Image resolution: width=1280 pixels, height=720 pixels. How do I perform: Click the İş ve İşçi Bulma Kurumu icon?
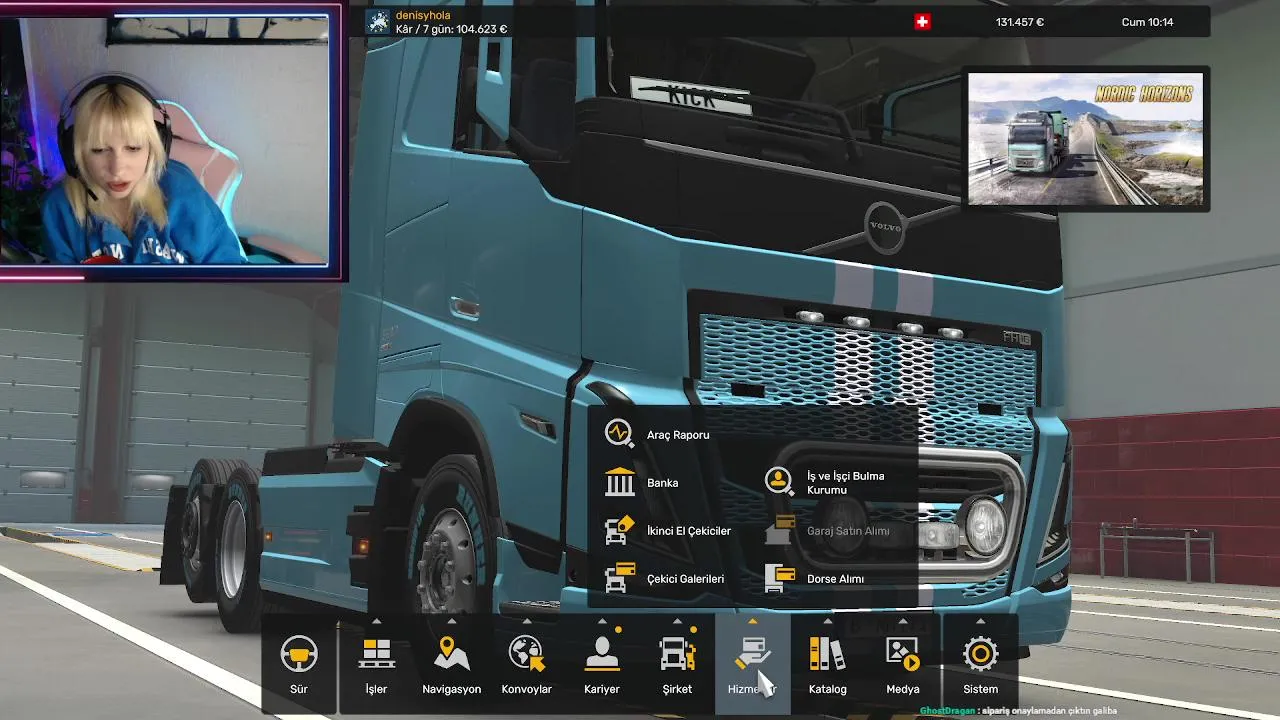[x=780, y=482]
